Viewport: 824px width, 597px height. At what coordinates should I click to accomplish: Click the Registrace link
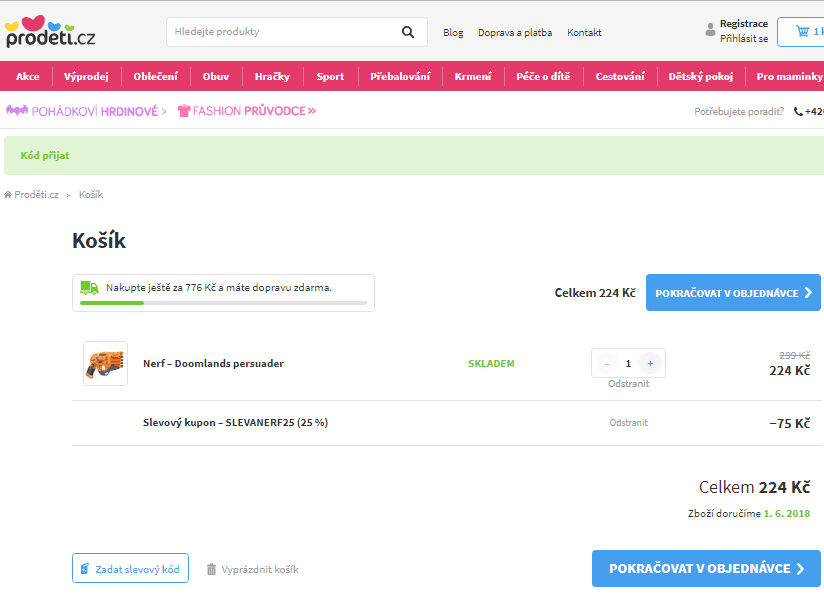tap(744, 24)
